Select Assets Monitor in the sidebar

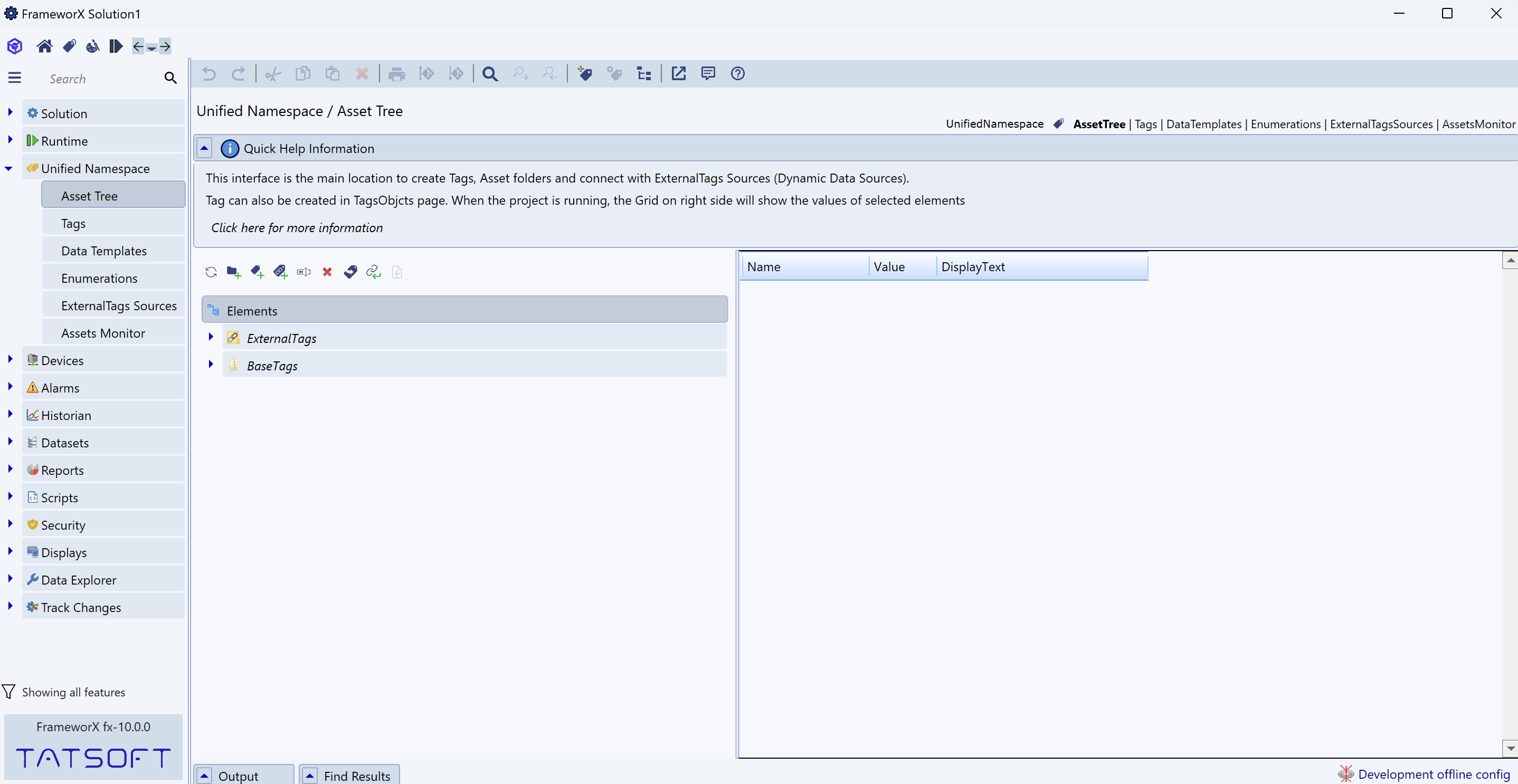[x=113, y=333]
